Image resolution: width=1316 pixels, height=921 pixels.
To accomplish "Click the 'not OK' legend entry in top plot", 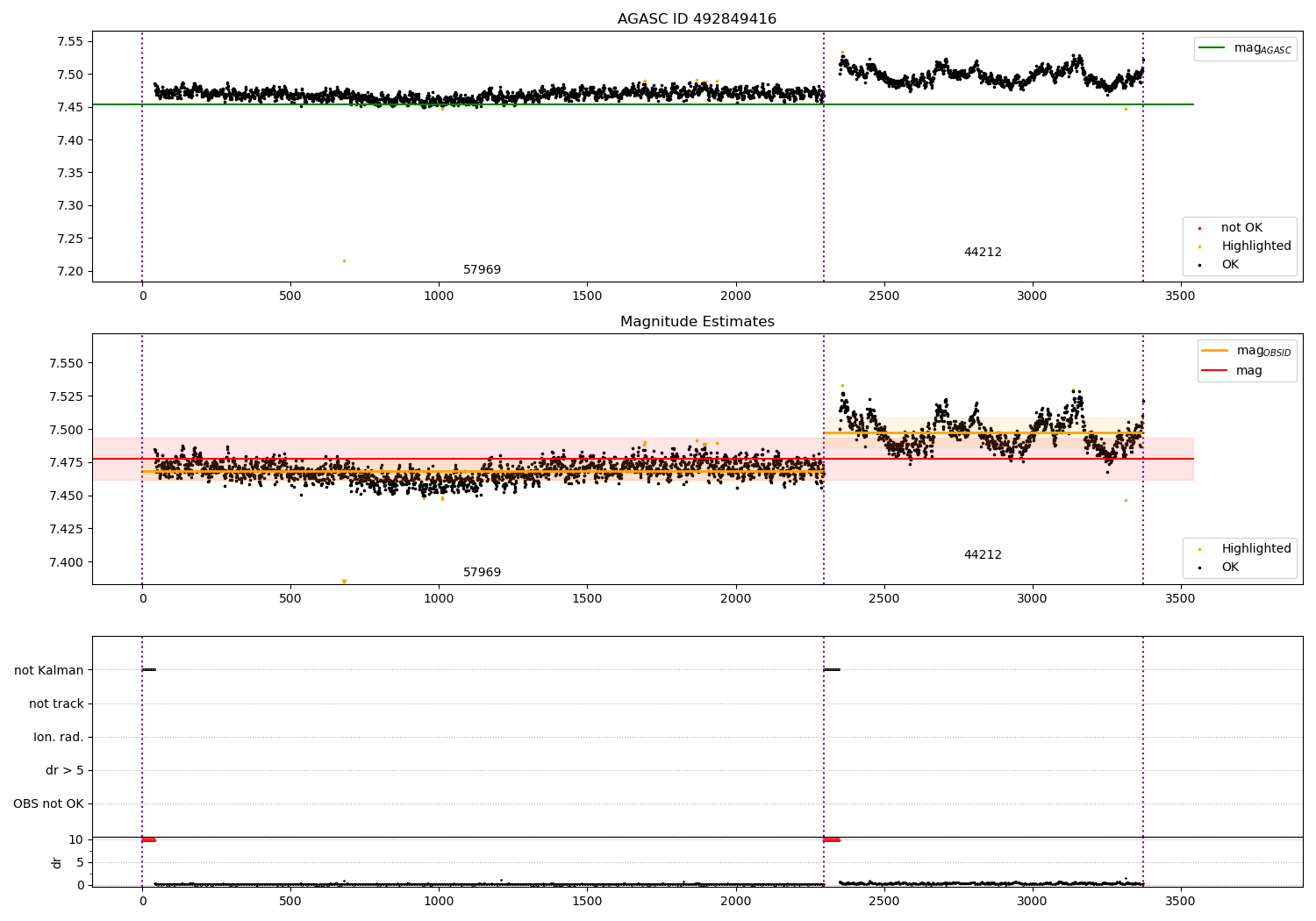I will (1241, 228).
